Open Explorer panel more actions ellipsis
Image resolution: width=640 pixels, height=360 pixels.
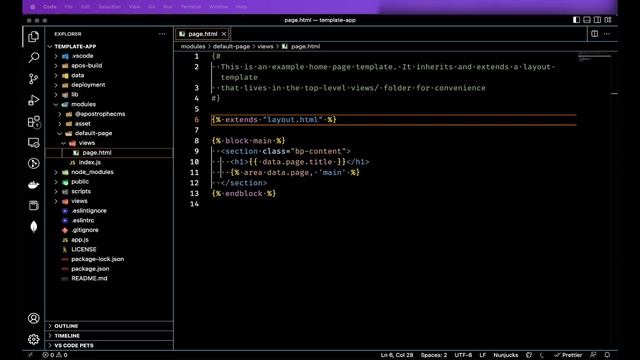click(162, 34)
